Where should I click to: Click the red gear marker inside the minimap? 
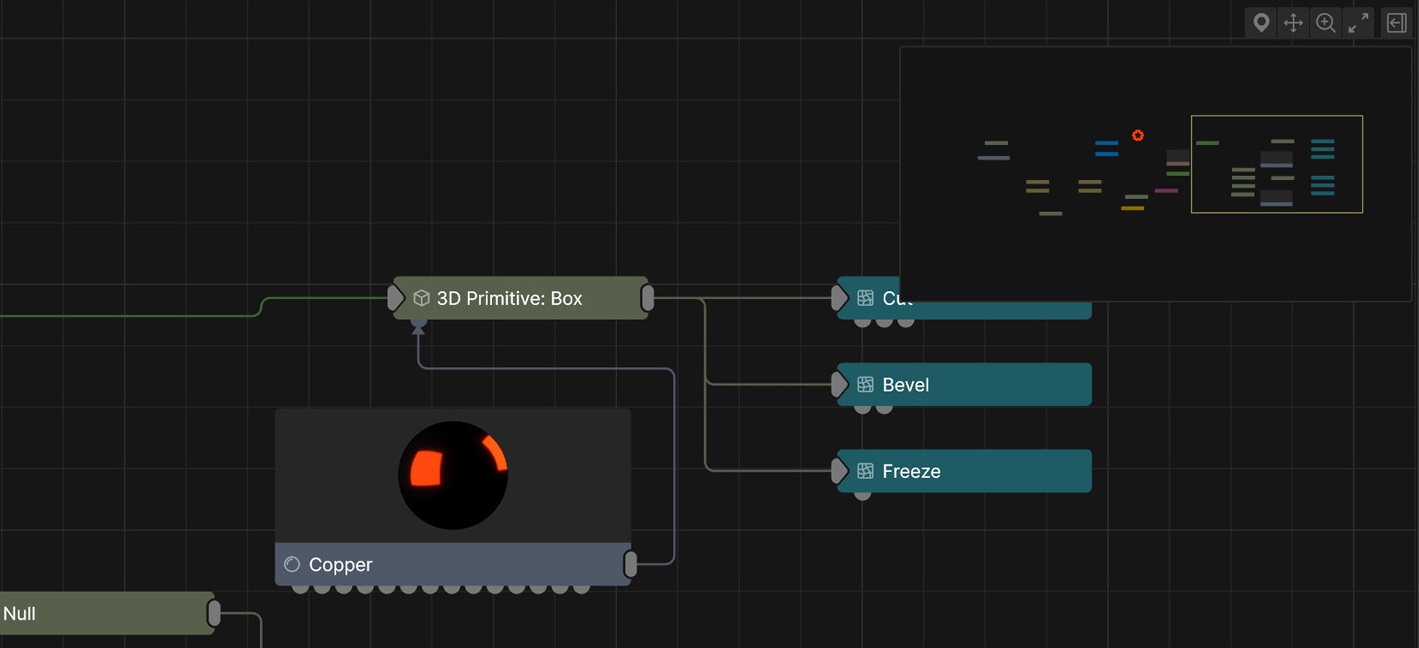(1137, 135)
